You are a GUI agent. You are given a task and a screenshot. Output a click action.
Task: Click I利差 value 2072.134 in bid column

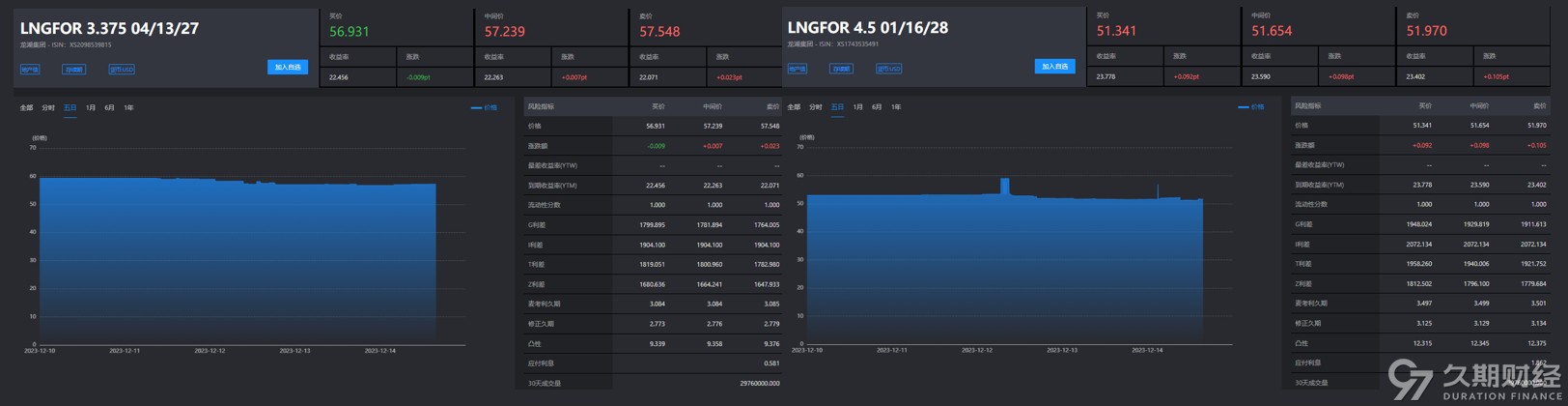point(1419,244)
